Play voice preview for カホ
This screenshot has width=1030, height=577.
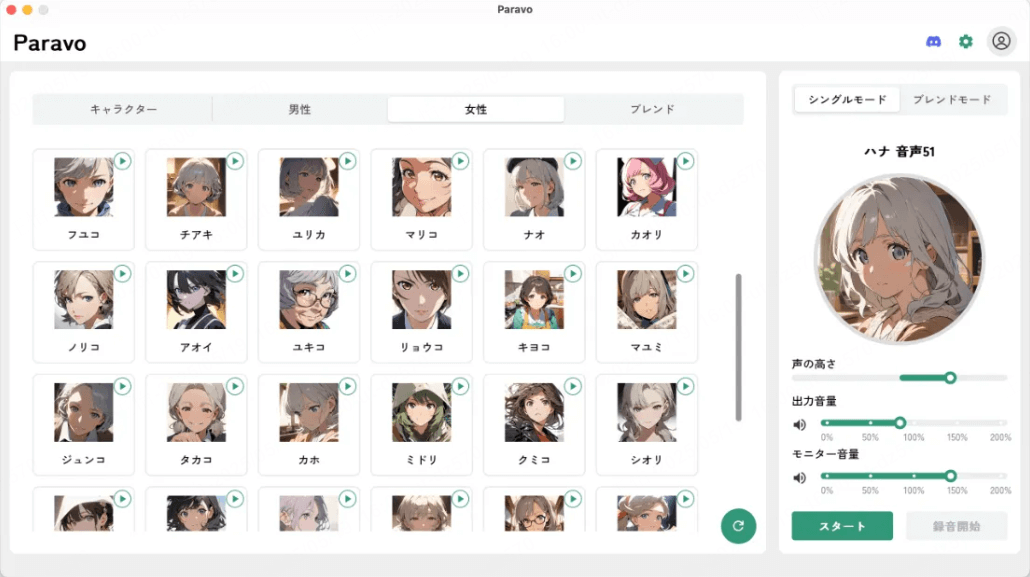point(347,386)
